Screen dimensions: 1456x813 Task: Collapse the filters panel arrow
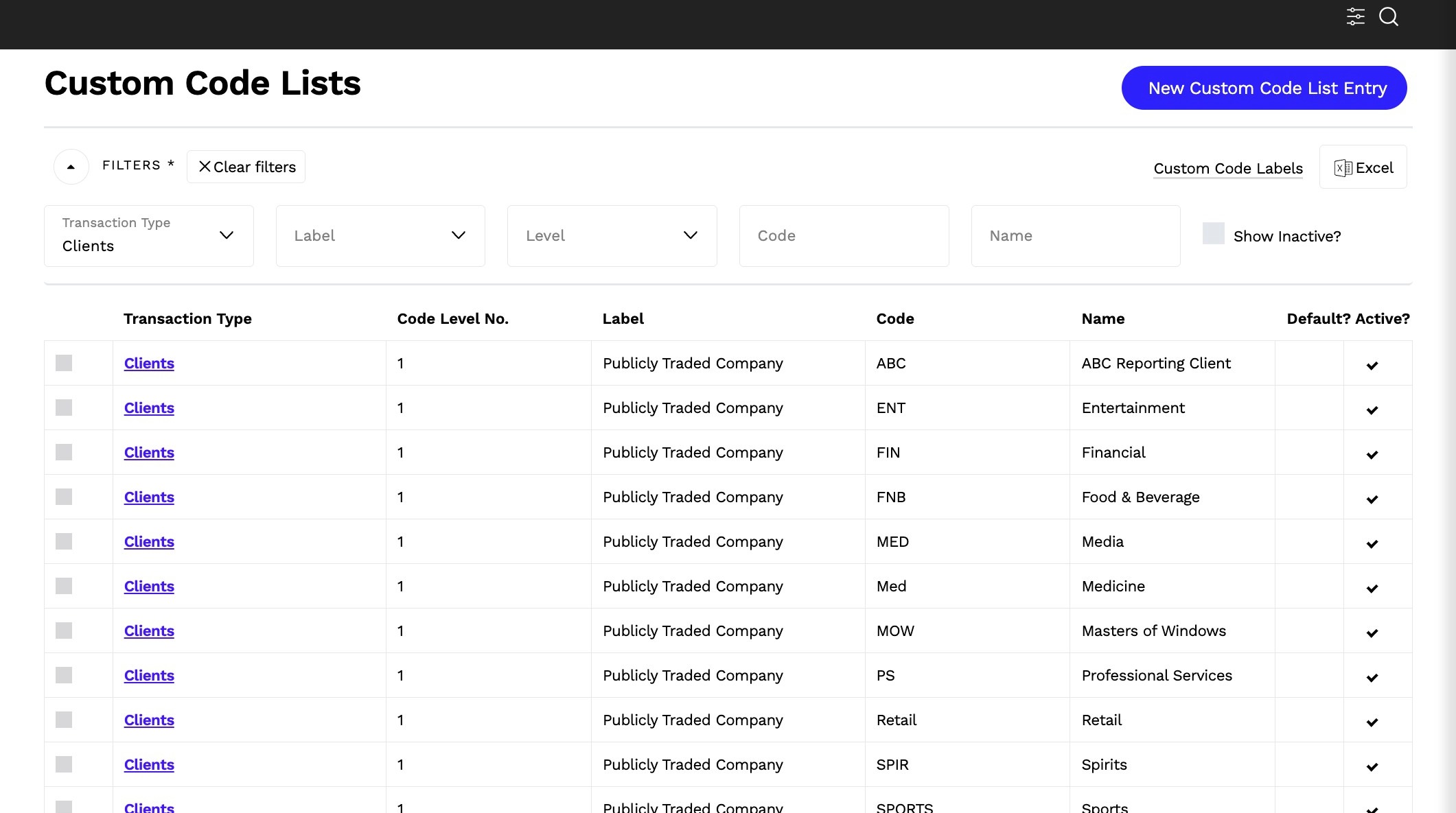point(71,167)
